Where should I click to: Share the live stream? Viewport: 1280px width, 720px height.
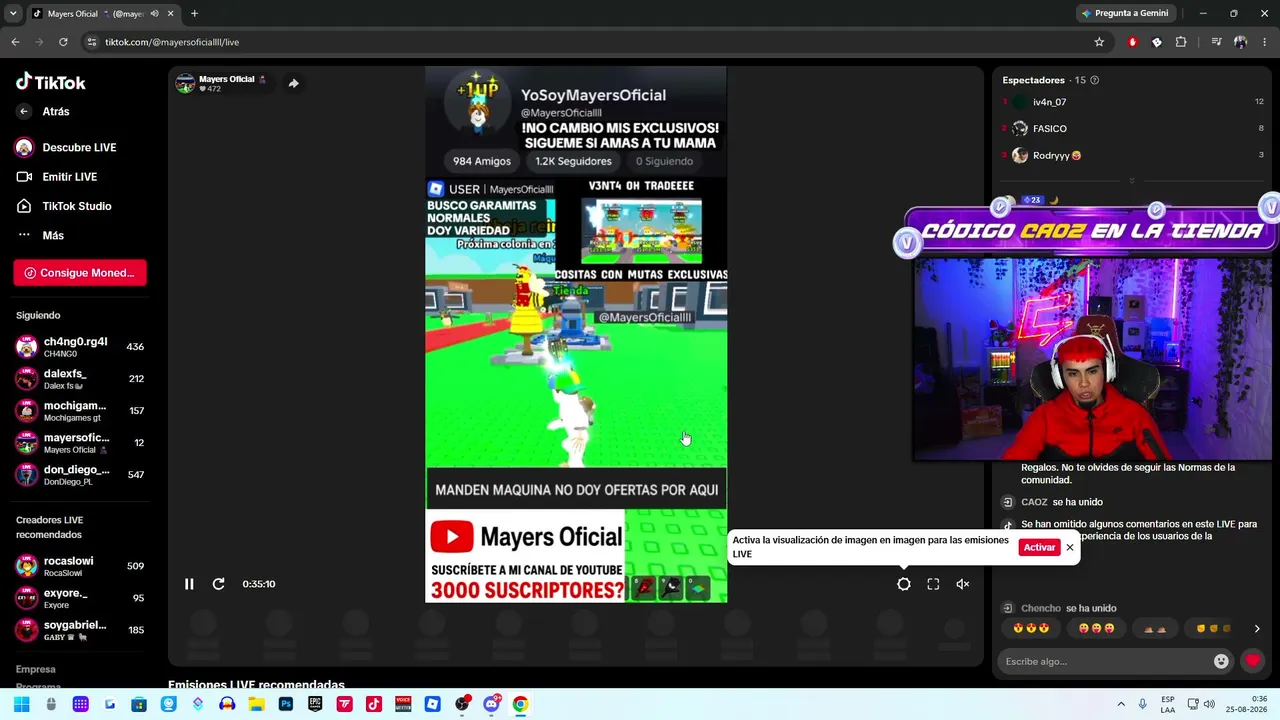(293, 84)
